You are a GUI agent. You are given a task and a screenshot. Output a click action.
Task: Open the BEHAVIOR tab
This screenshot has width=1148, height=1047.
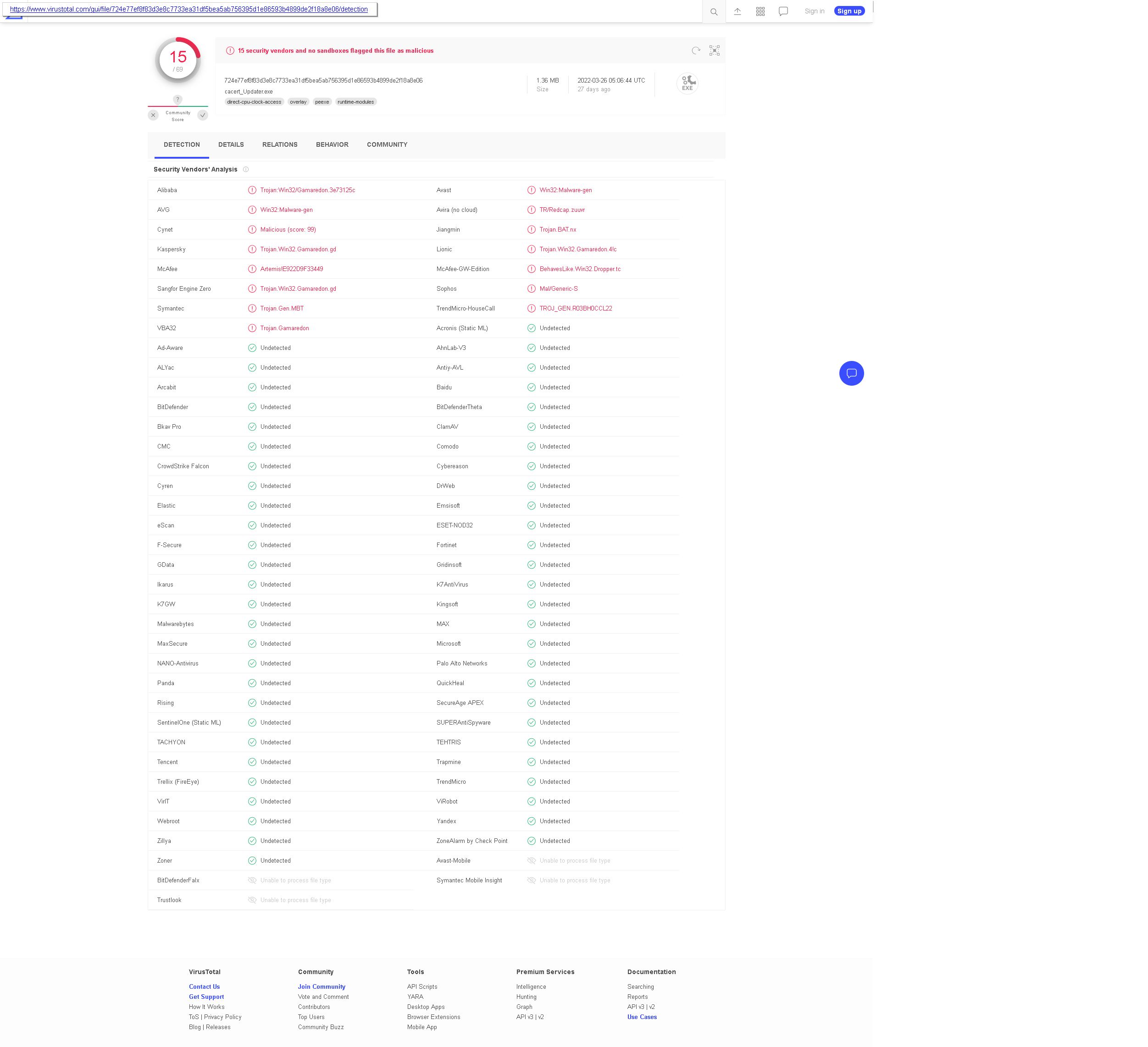coord(332,144)
